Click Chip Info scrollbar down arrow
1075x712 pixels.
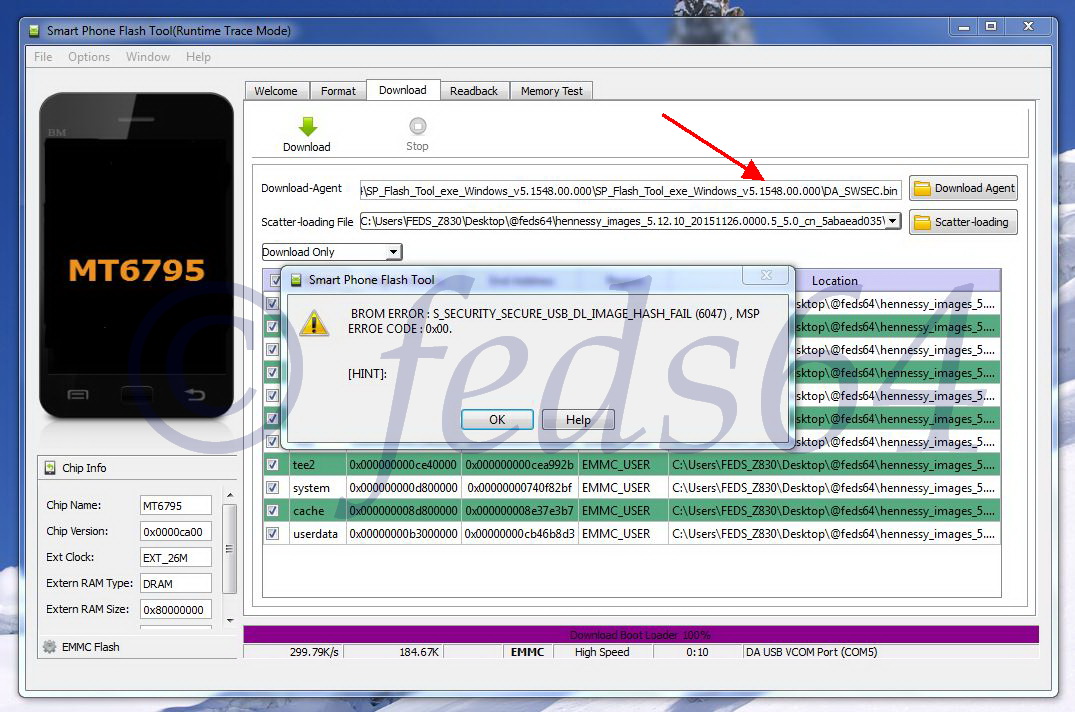coord(230,620)
